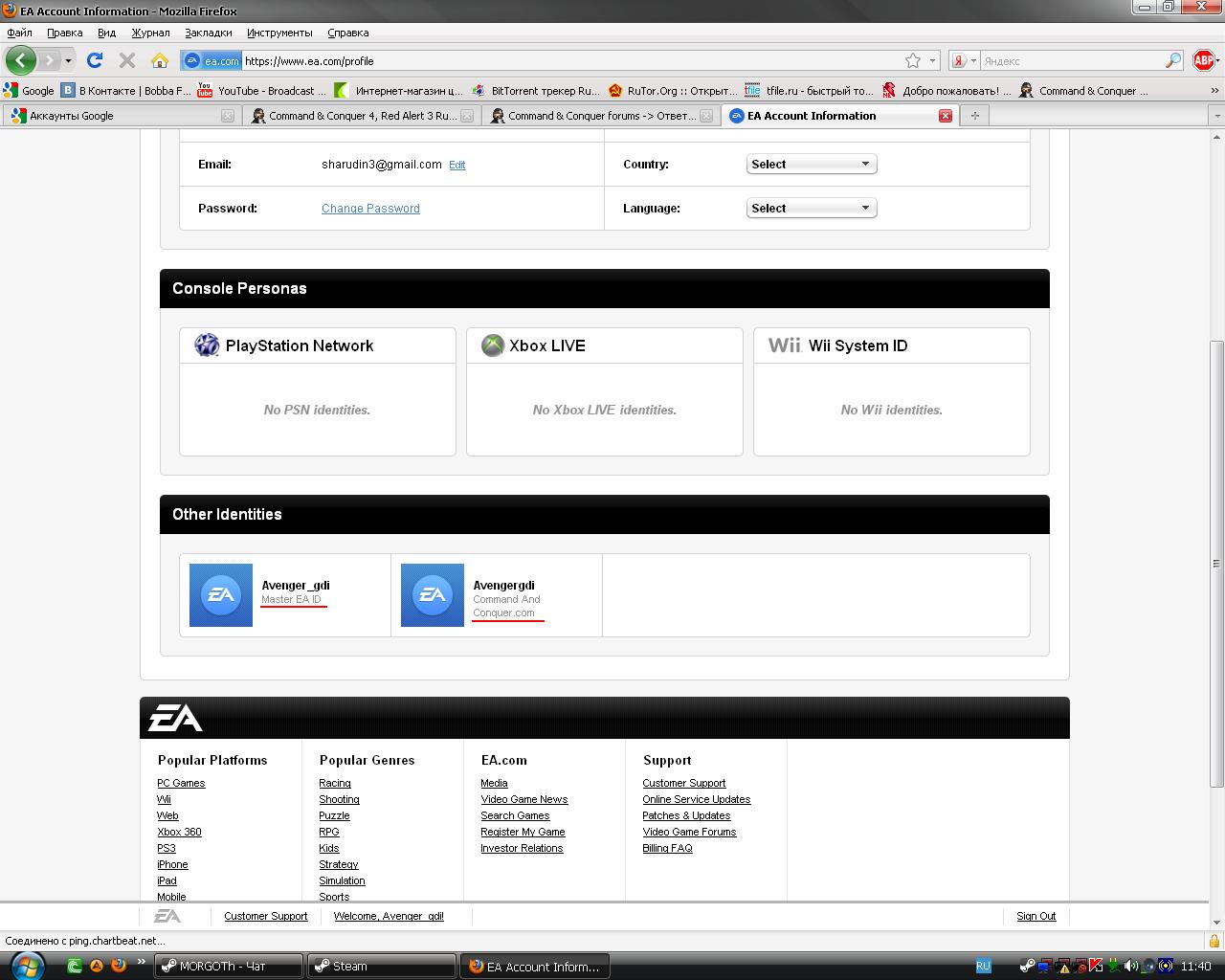1225x980 pixels.
Task: Click the Xbox 360 platform link
Action: (x=179, y=832)
